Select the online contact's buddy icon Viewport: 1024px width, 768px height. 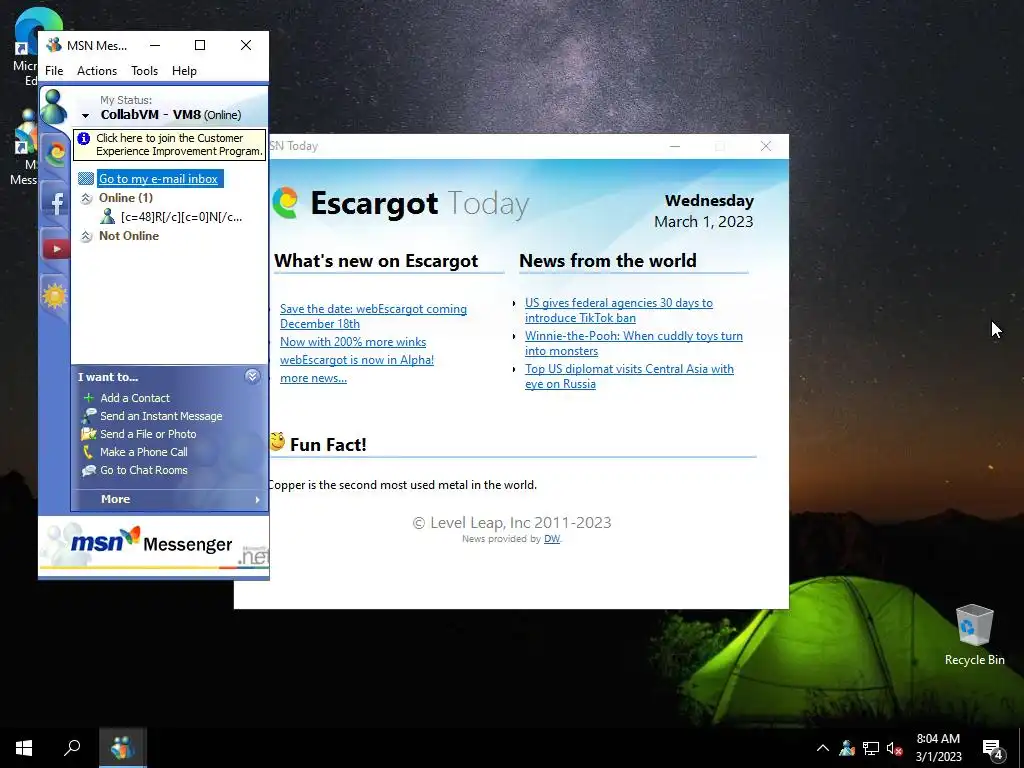[x=108, y=217]
